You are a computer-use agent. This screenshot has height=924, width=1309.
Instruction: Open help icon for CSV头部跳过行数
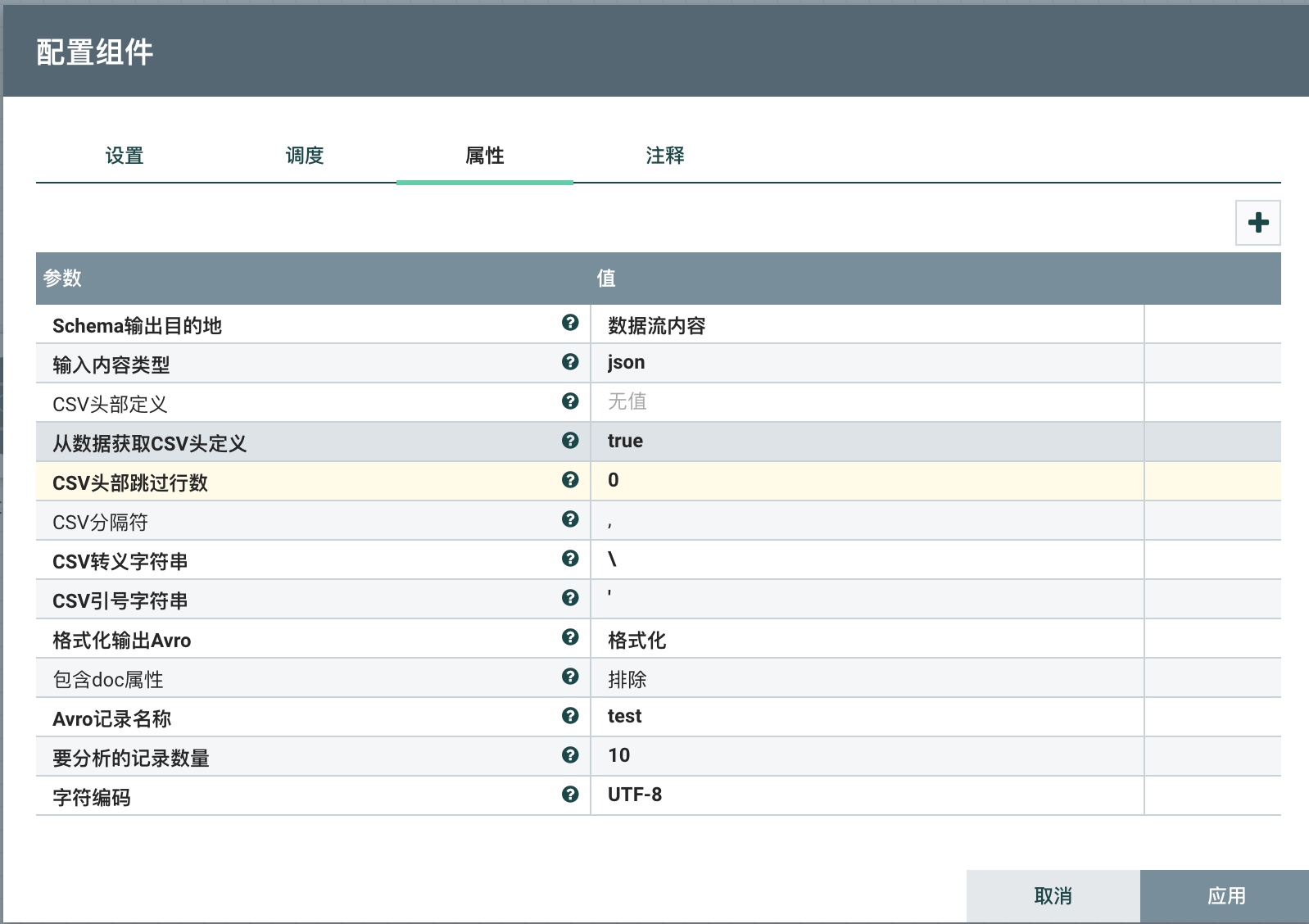pos(570,480)
